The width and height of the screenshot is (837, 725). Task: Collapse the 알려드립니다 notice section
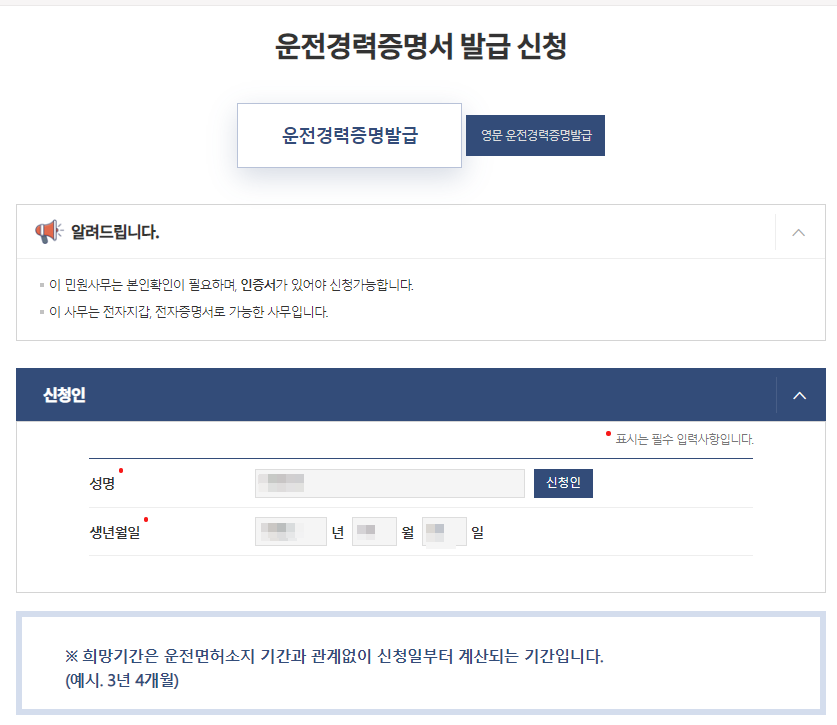click(799, 232)
